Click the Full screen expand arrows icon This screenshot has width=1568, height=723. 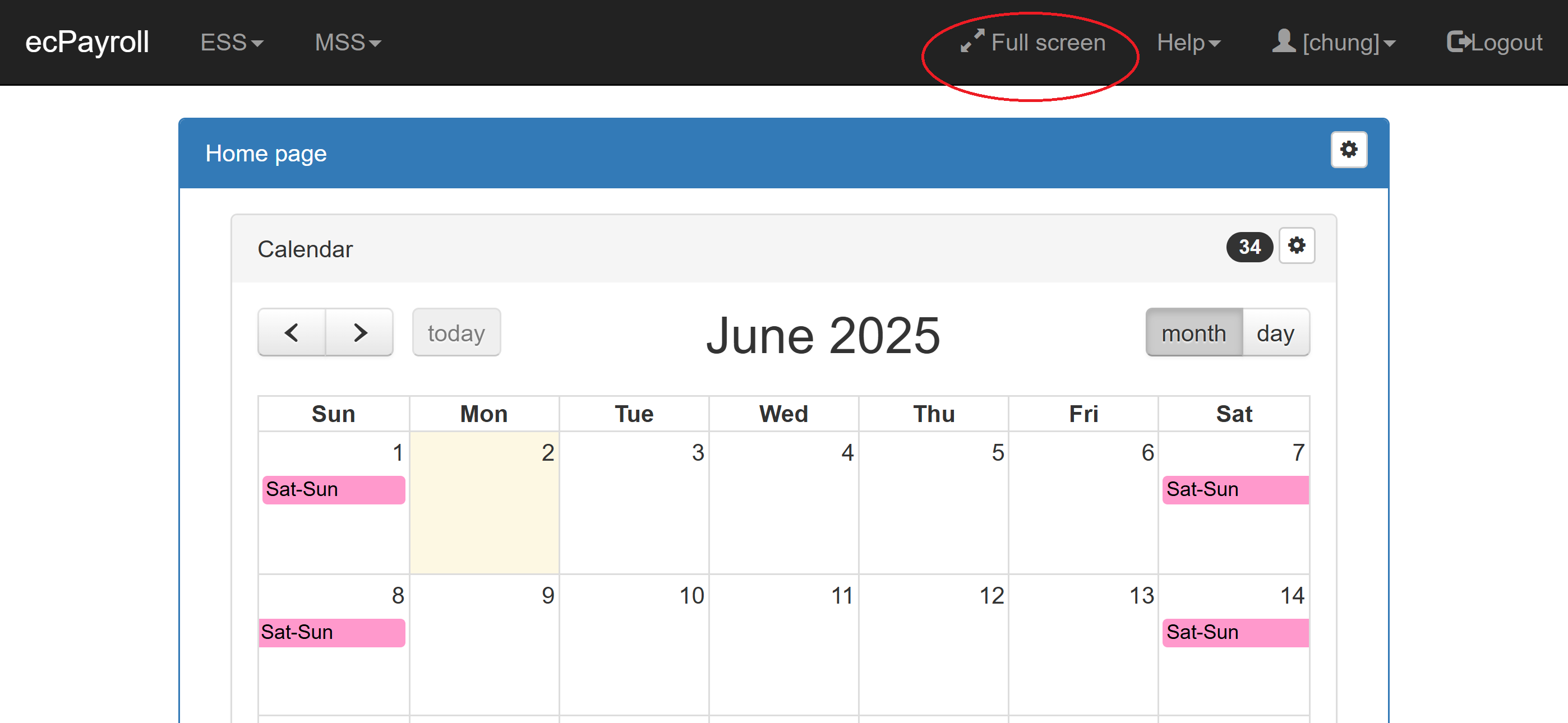pyautogui.click(x=971, y=41)
